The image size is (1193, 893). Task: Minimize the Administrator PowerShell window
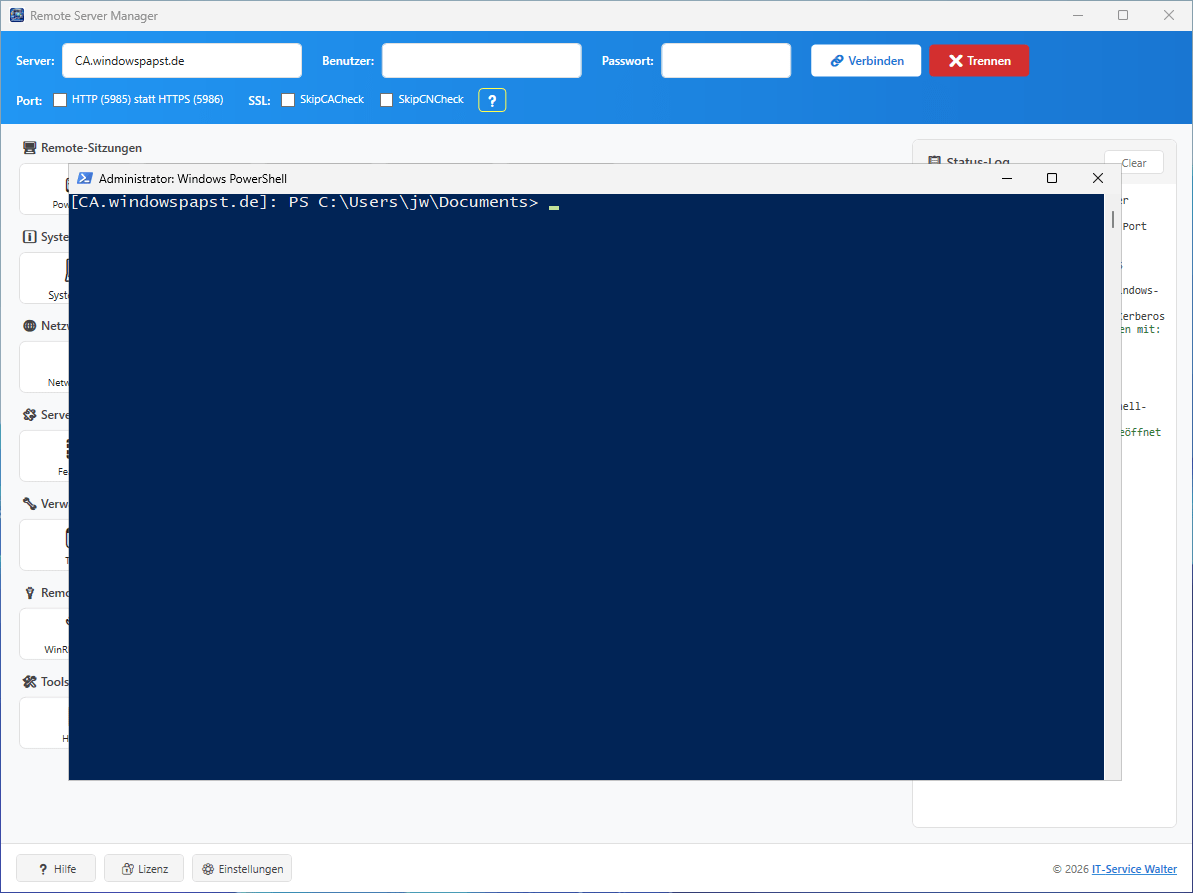coord(1006,179)
